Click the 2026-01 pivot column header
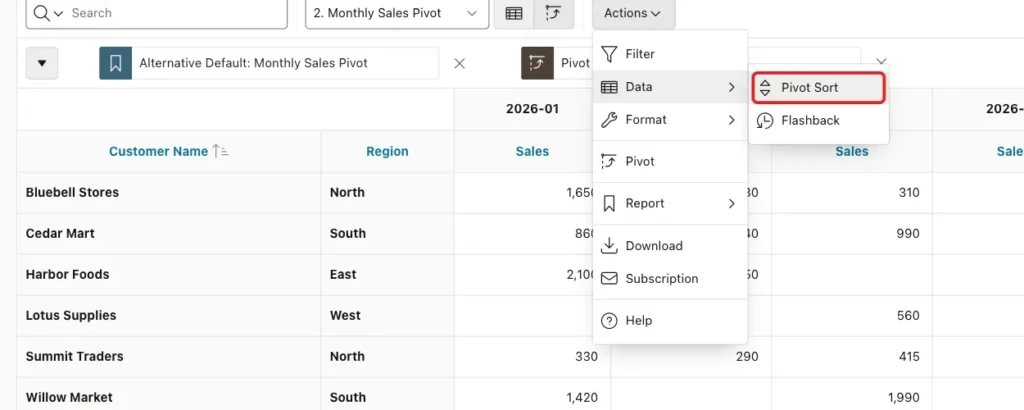The height and width of the screenshot is (410, 1024). (532, 109)
